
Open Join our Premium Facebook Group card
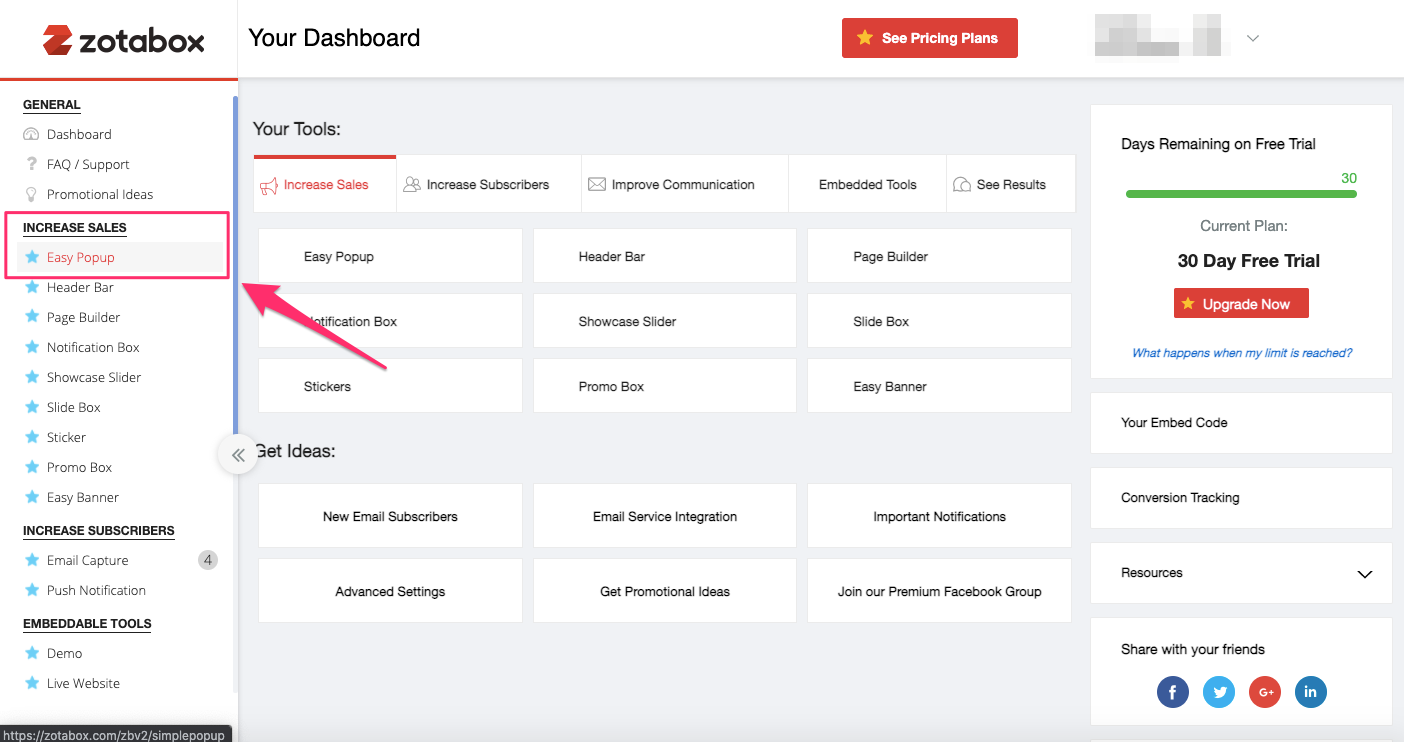pos(939,591)
